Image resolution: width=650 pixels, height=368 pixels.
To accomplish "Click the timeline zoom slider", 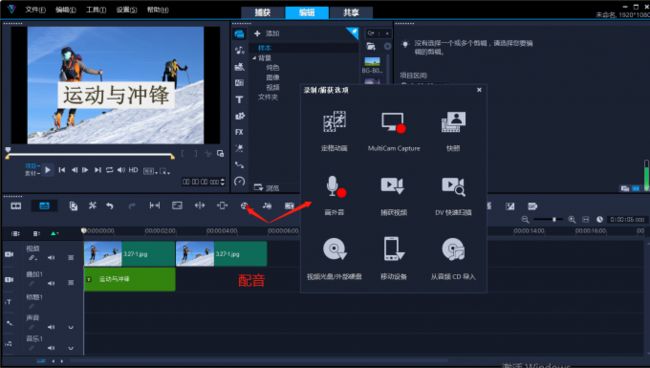I will coord(549,219).
